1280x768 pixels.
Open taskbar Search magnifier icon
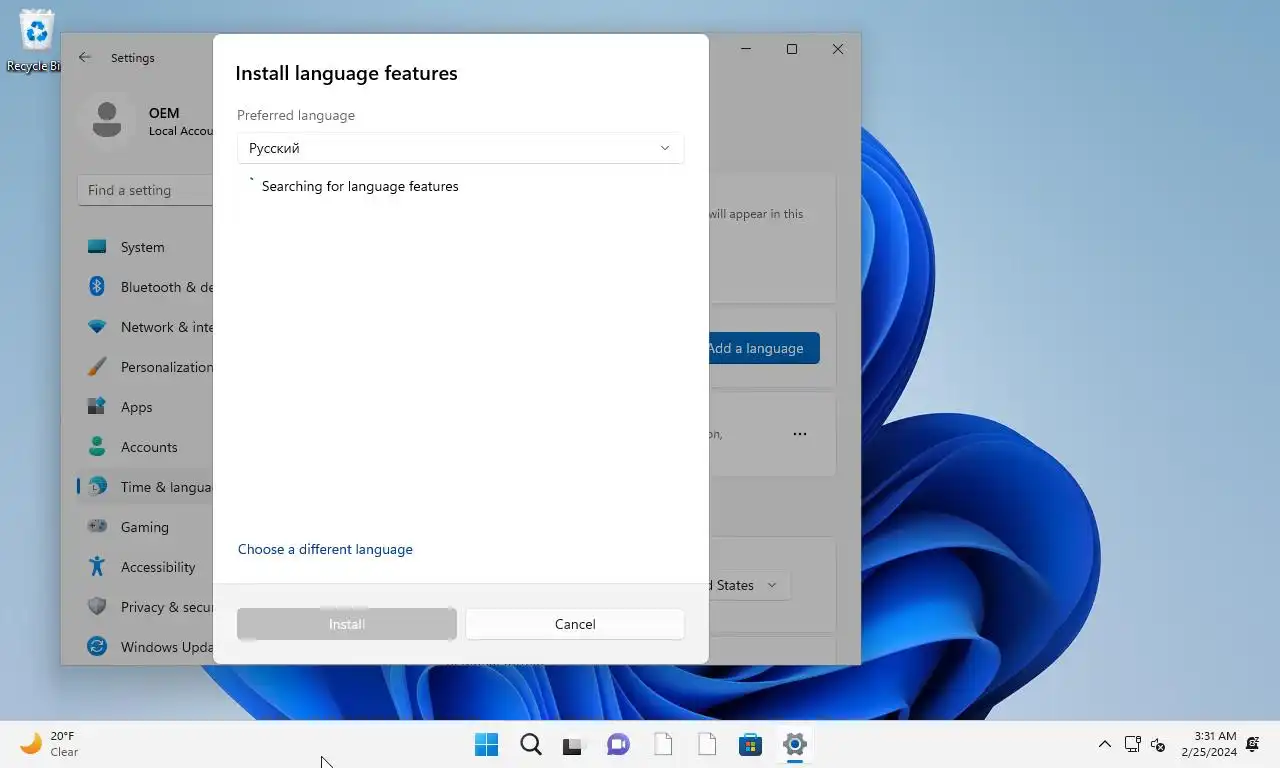tap(531, 744)
